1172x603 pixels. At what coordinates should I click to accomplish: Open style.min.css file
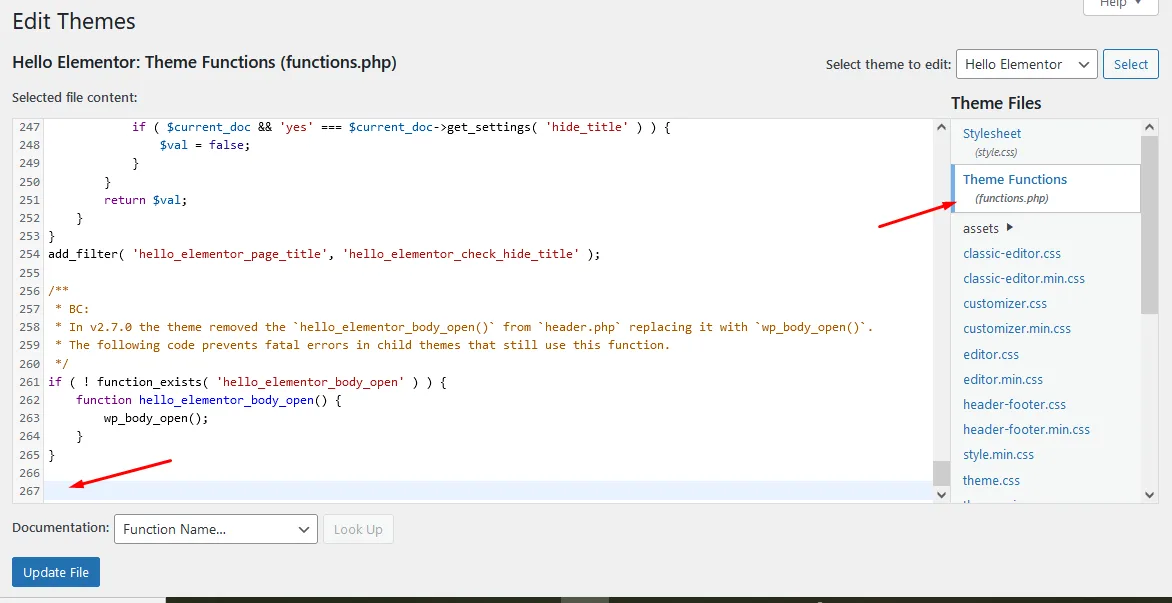pos(998,454)
